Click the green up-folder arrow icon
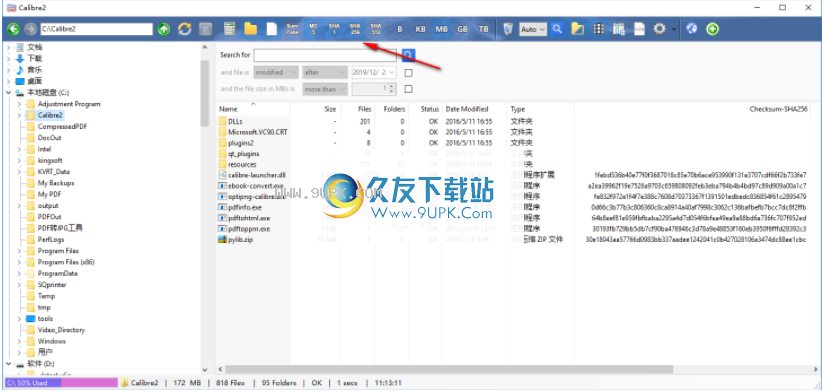Viewport: 822px width, 392px height. [164, 29]
